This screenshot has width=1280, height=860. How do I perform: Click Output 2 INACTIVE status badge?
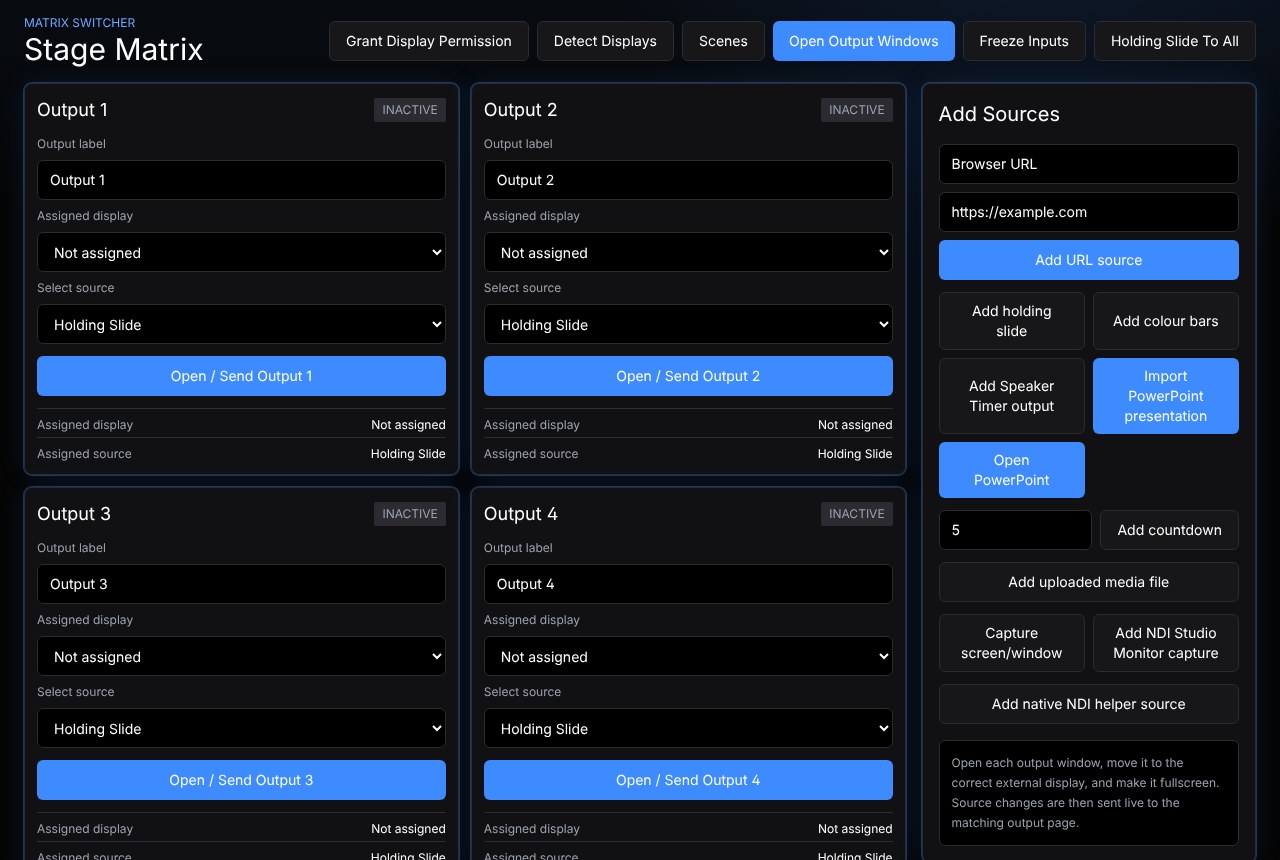click(857, 110)
